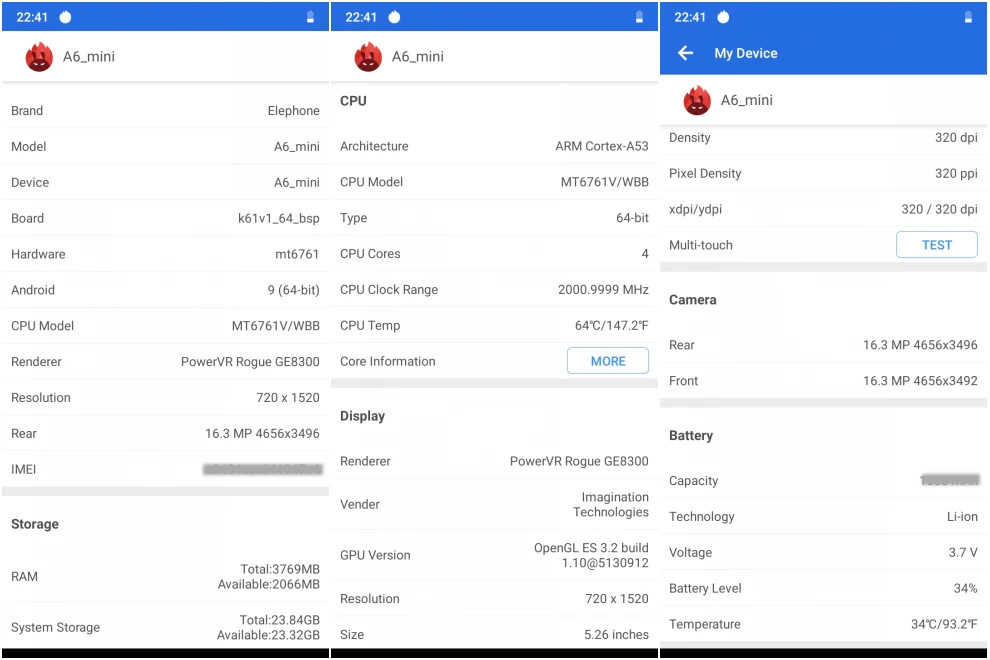
Task: Select Technology row Li-ion
Action: [x=823, y=517]
